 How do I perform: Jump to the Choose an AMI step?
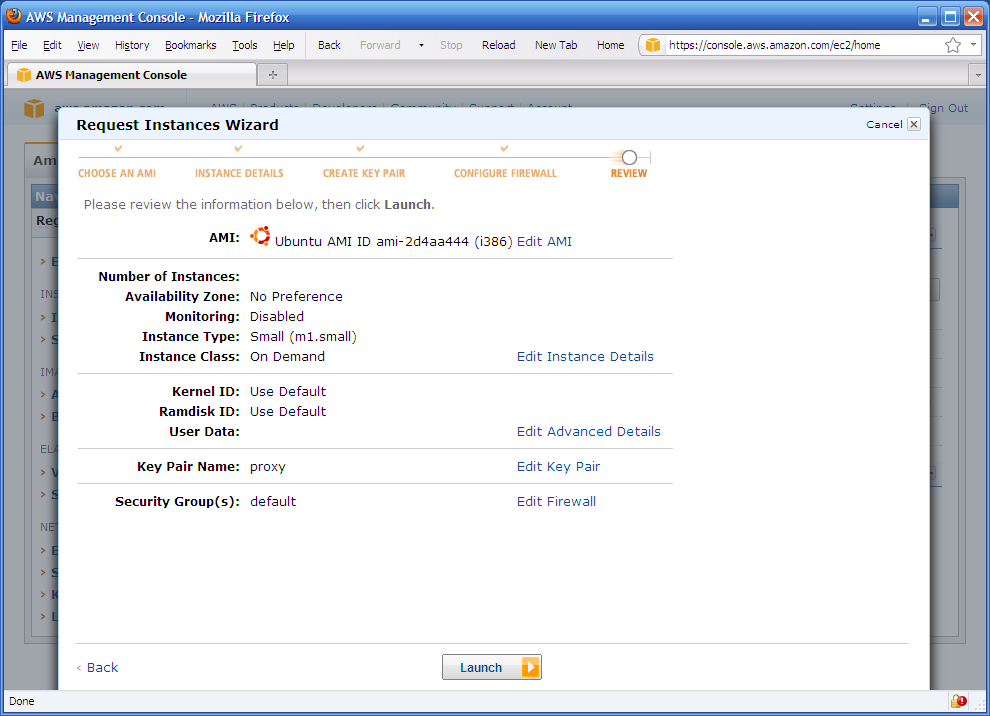coord(117,173)
